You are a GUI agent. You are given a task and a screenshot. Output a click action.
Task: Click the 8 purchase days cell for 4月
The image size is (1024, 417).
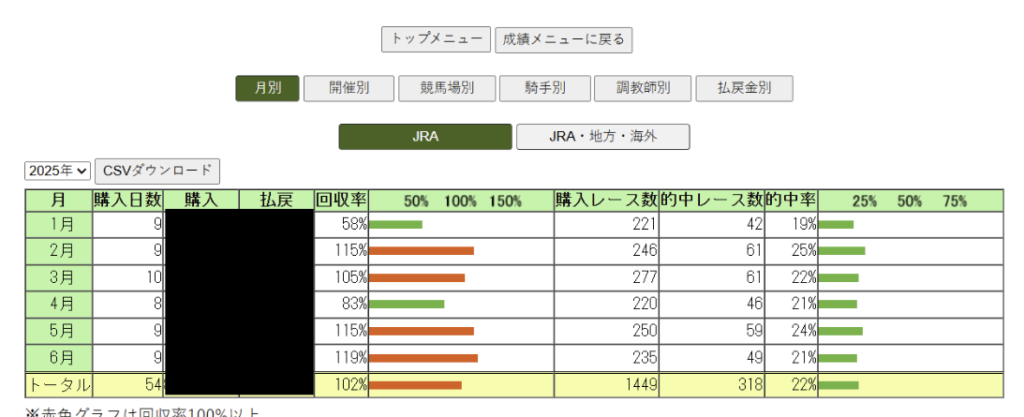pos(127,305)
